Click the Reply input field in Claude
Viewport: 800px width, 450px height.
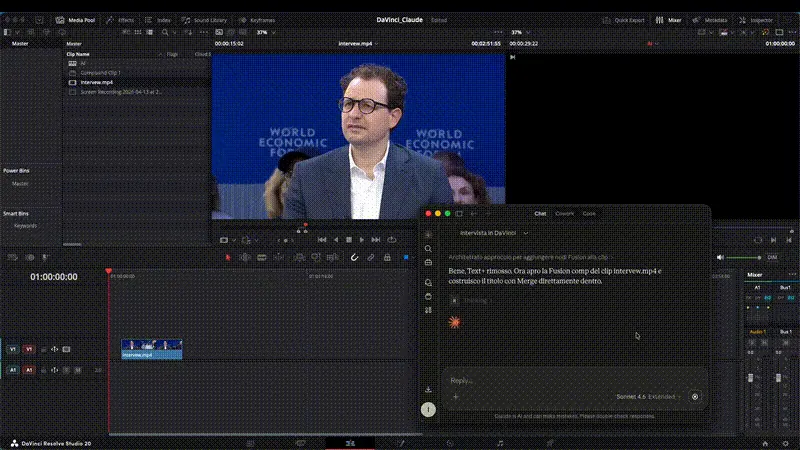pos(574,381)
